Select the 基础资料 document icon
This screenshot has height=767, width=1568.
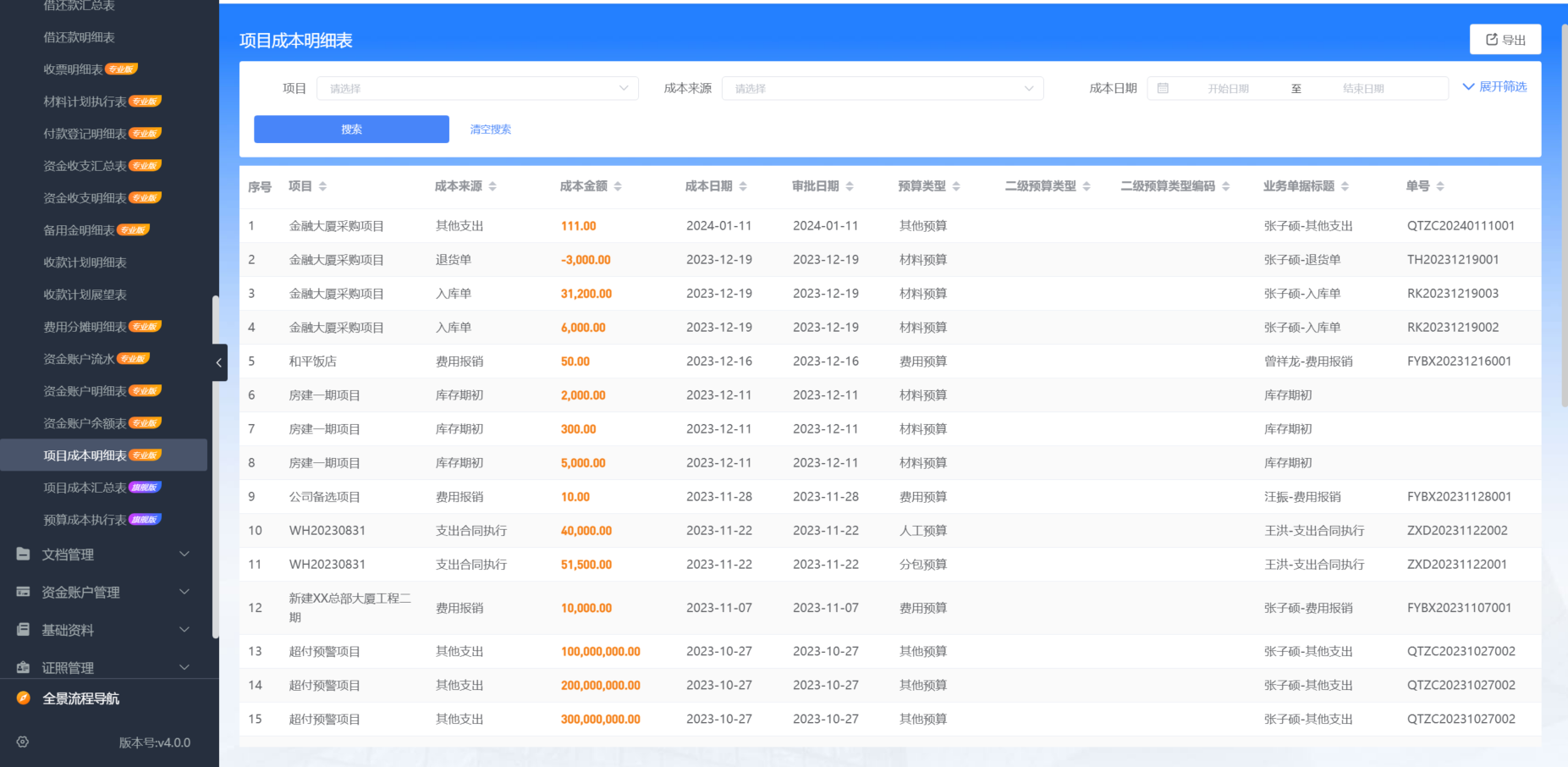click(x=22, y=629)
